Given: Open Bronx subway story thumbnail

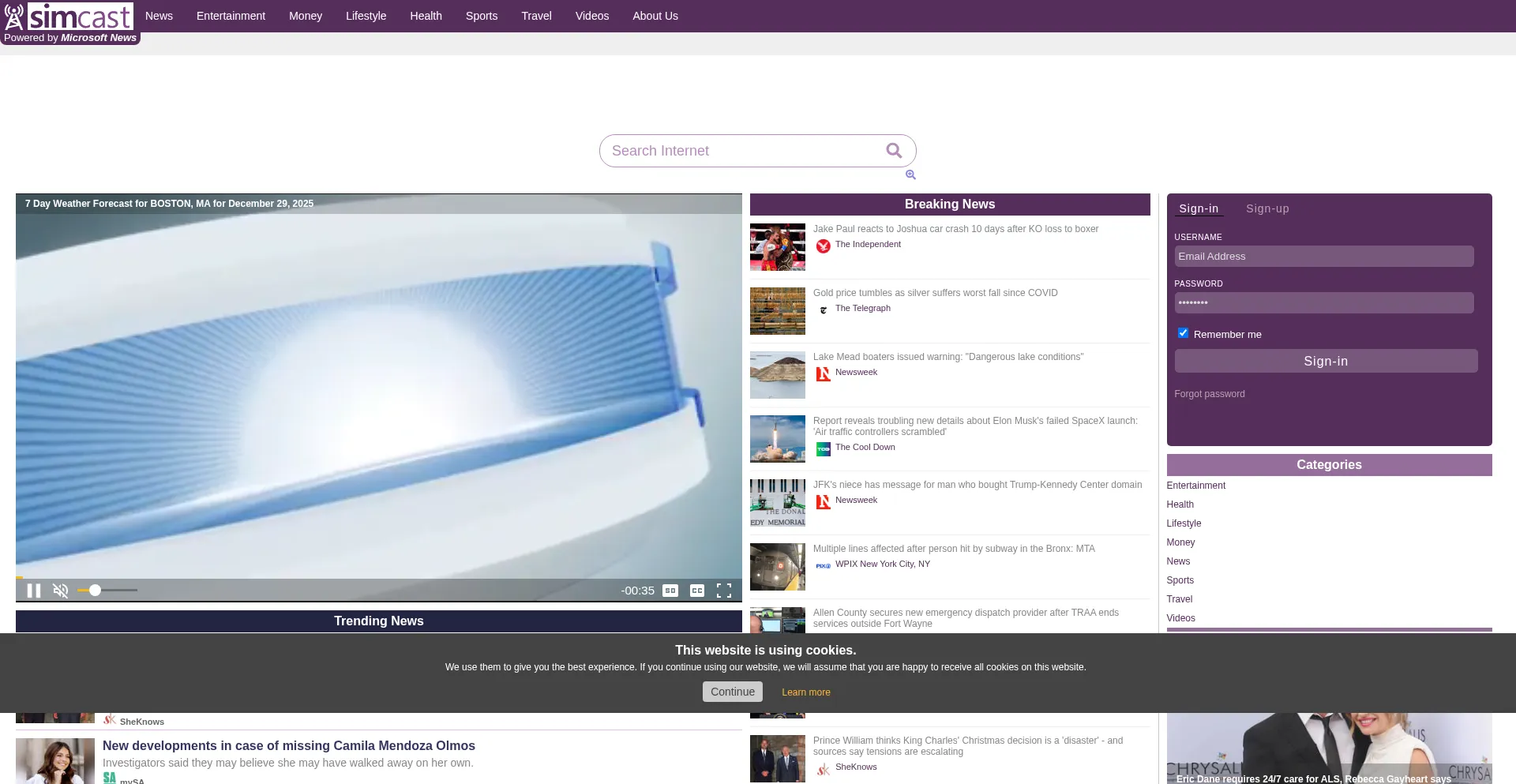Looking at the screenshot, I should point(778,567).
